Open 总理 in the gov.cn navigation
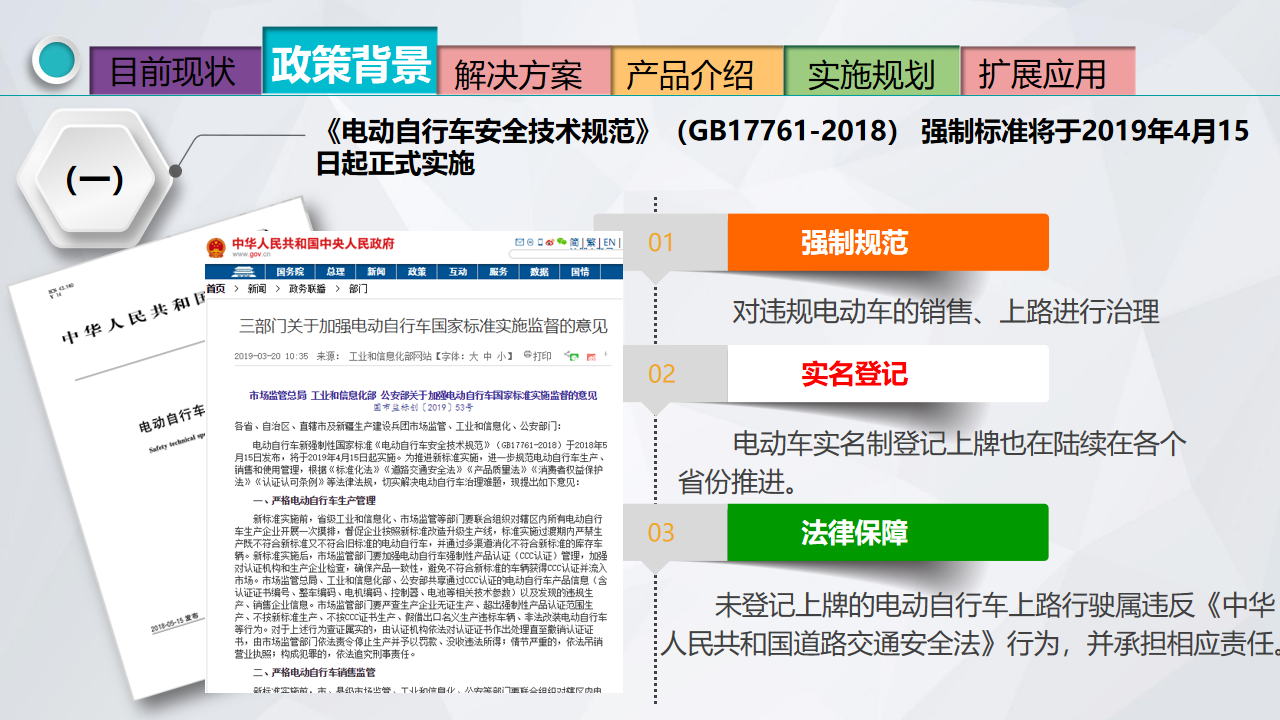Image resolution: width=1280 pixels, height=720 pixels. tap(336, 272)
